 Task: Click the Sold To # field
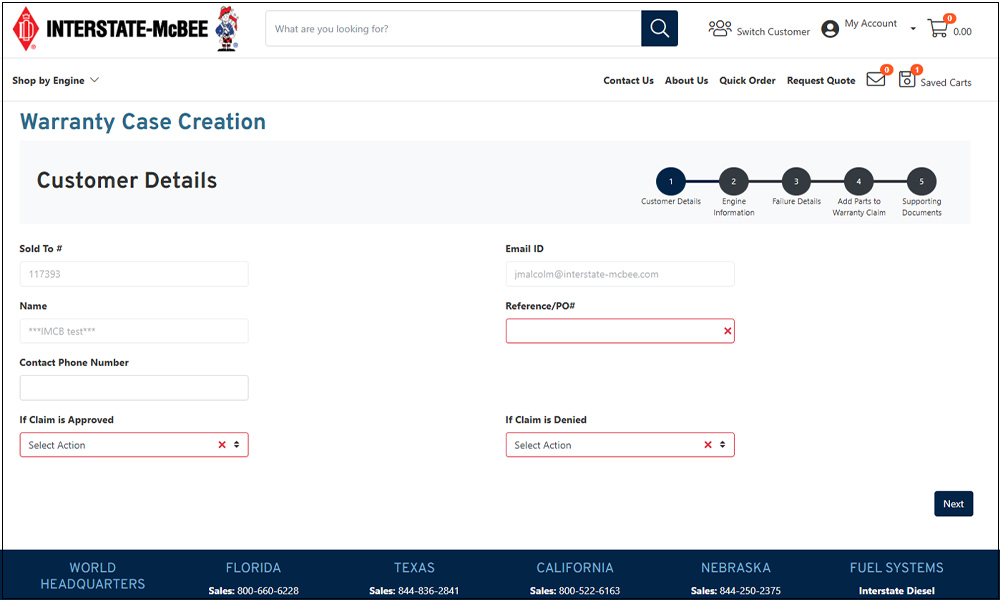click(134, 274)
